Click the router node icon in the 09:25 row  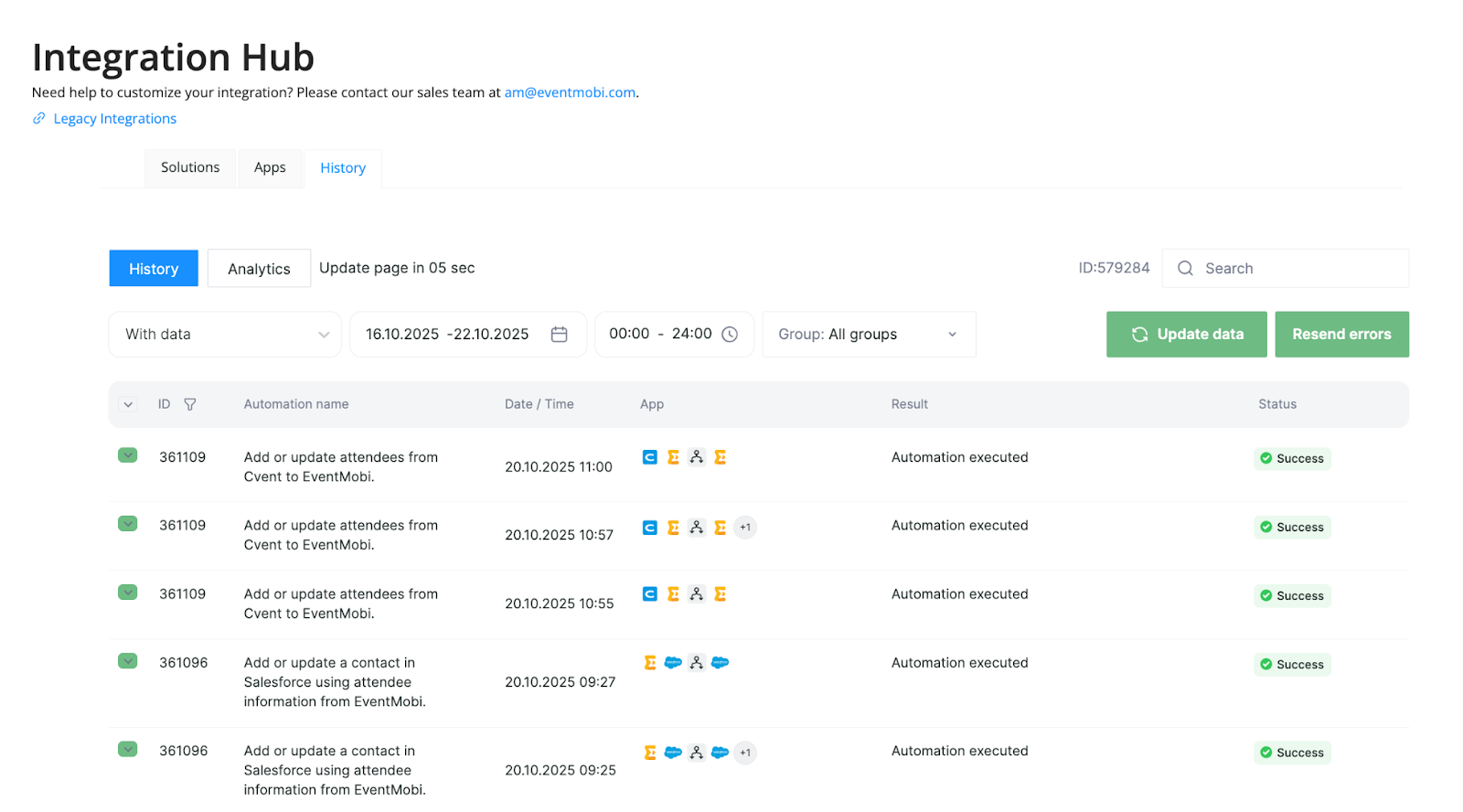pyautogui.click(x=697, y=753)
